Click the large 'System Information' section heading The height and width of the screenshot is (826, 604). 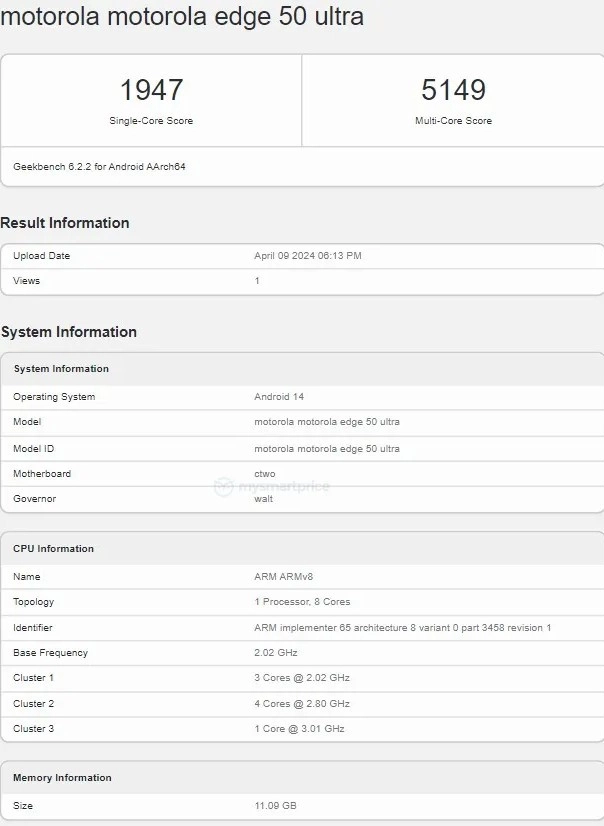(69, 332)
